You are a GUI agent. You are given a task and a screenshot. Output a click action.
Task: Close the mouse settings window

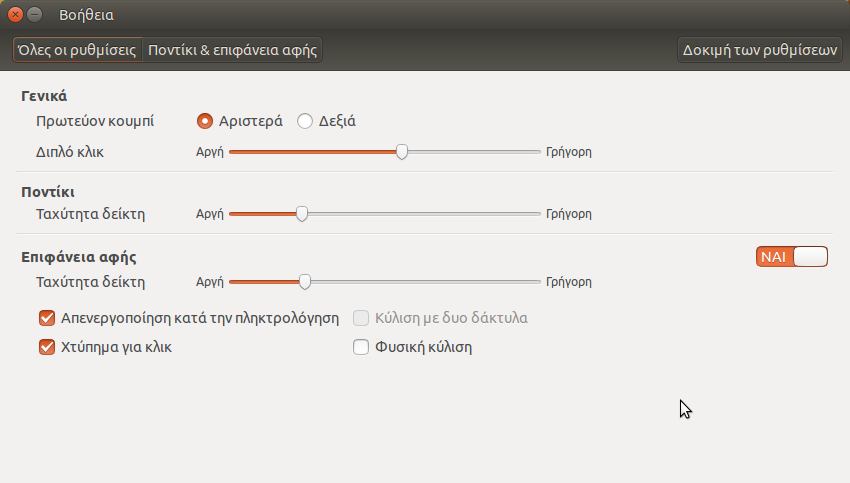point(15,15)
